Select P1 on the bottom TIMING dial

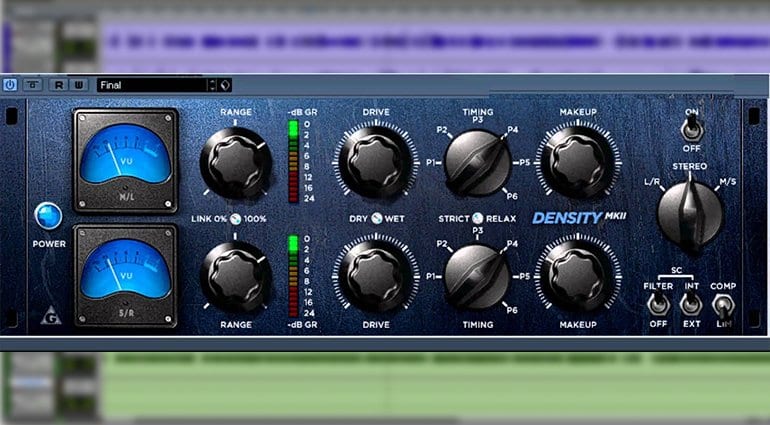pos(431,276)
